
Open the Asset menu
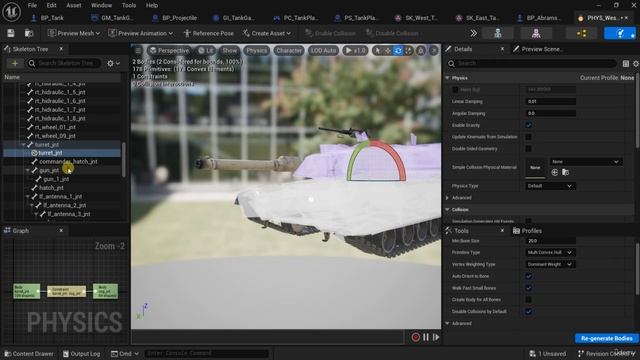click(73, 5)
